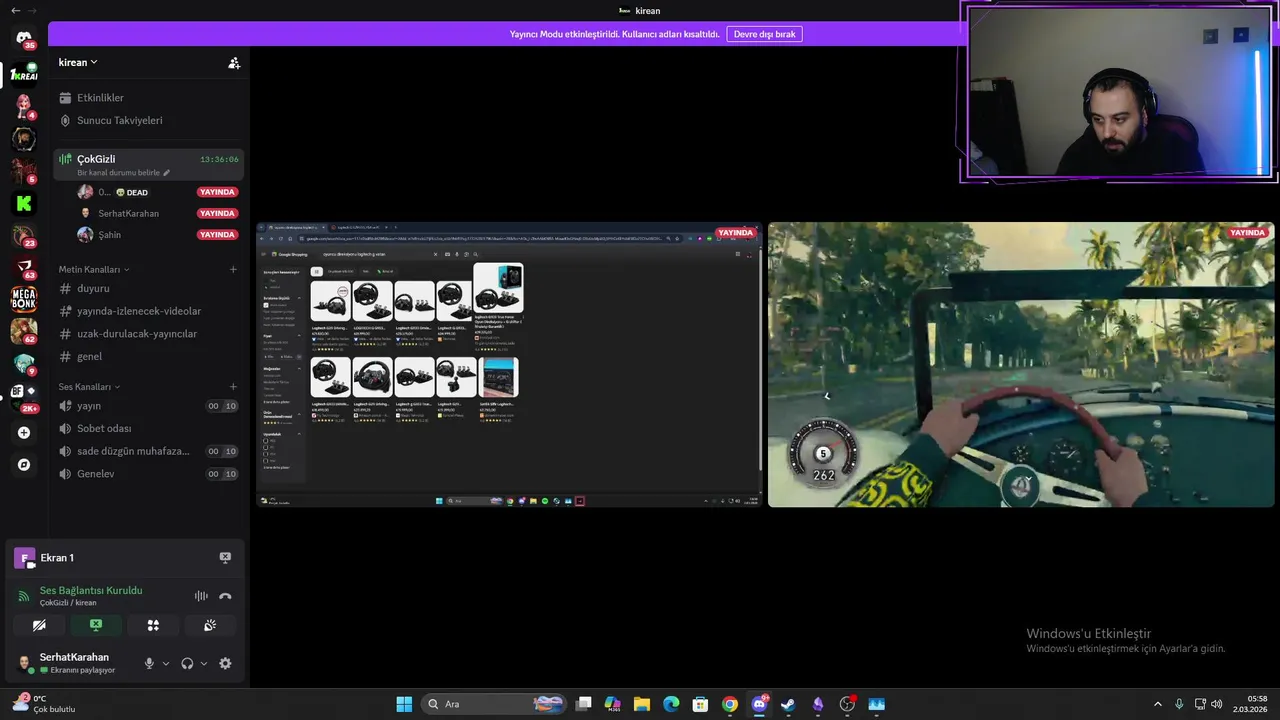Open Microsoft Edge from taskbar
Viewport: 1280px width, 720px height.
[671, 704]
